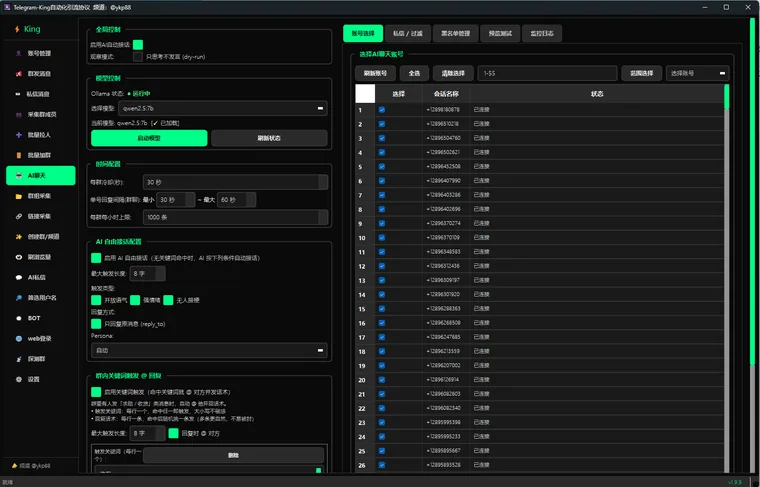This screenshot has width=760, height=487.
Task: Click the 范围选择 button
Action: [642, 73]
